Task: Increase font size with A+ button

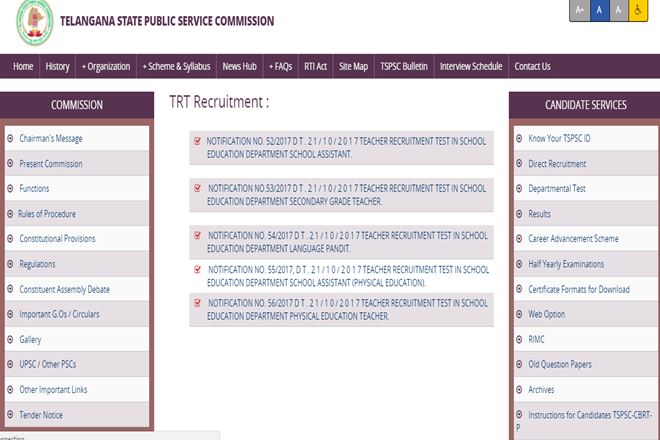Action: click(x=579, y=11)
